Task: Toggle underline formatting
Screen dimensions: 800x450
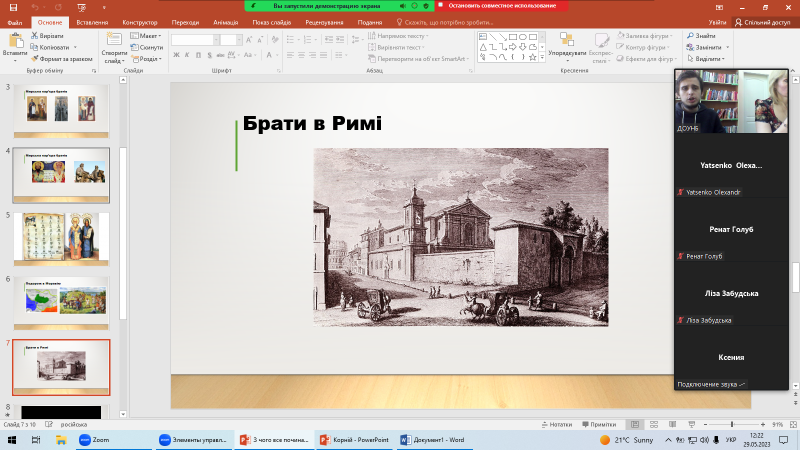Action: pos(198,55)
